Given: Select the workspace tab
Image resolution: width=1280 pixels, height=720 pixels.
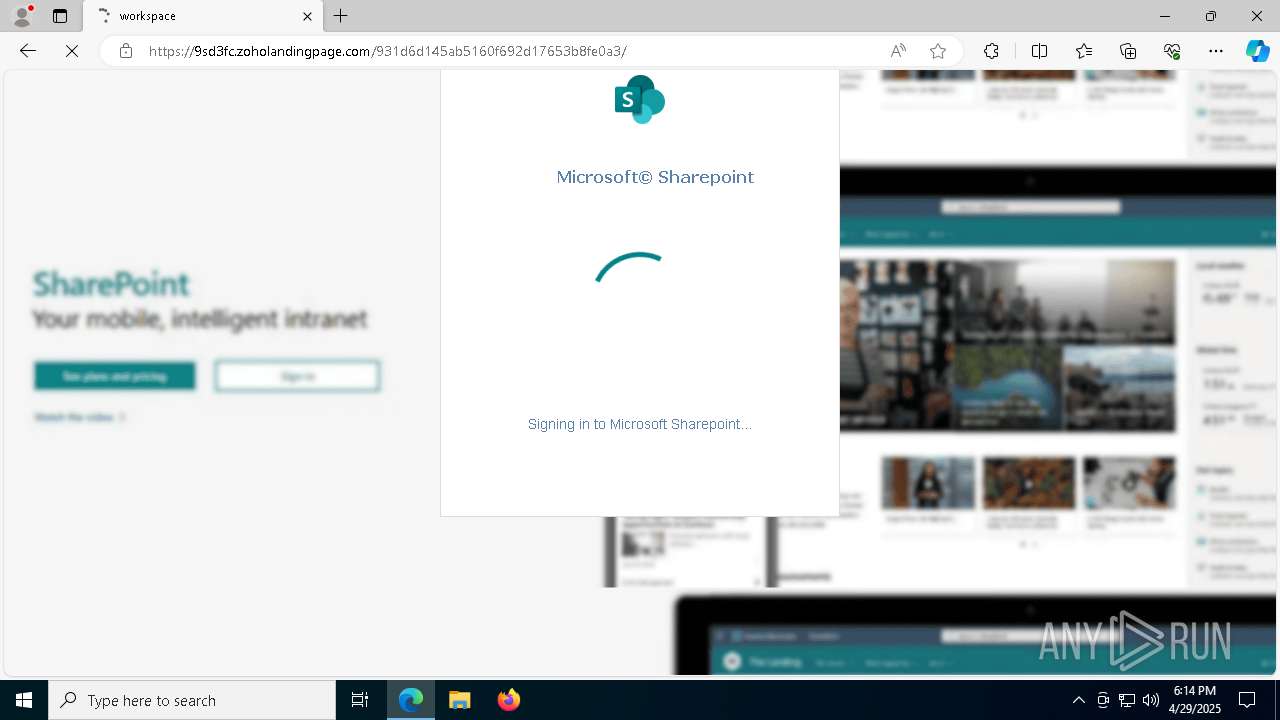Looking at the screenshot, I should point(202,16).
